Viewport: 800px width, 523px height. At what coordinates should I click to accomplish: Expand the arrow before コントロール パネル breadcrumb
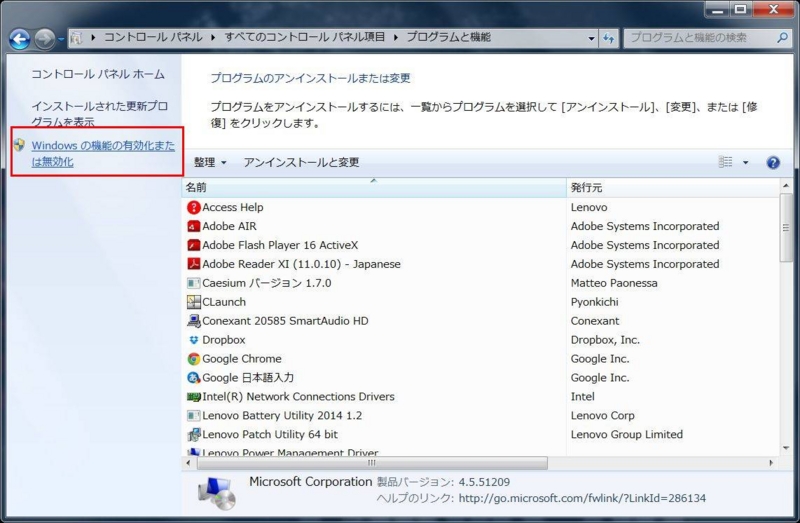pos(93,37)
